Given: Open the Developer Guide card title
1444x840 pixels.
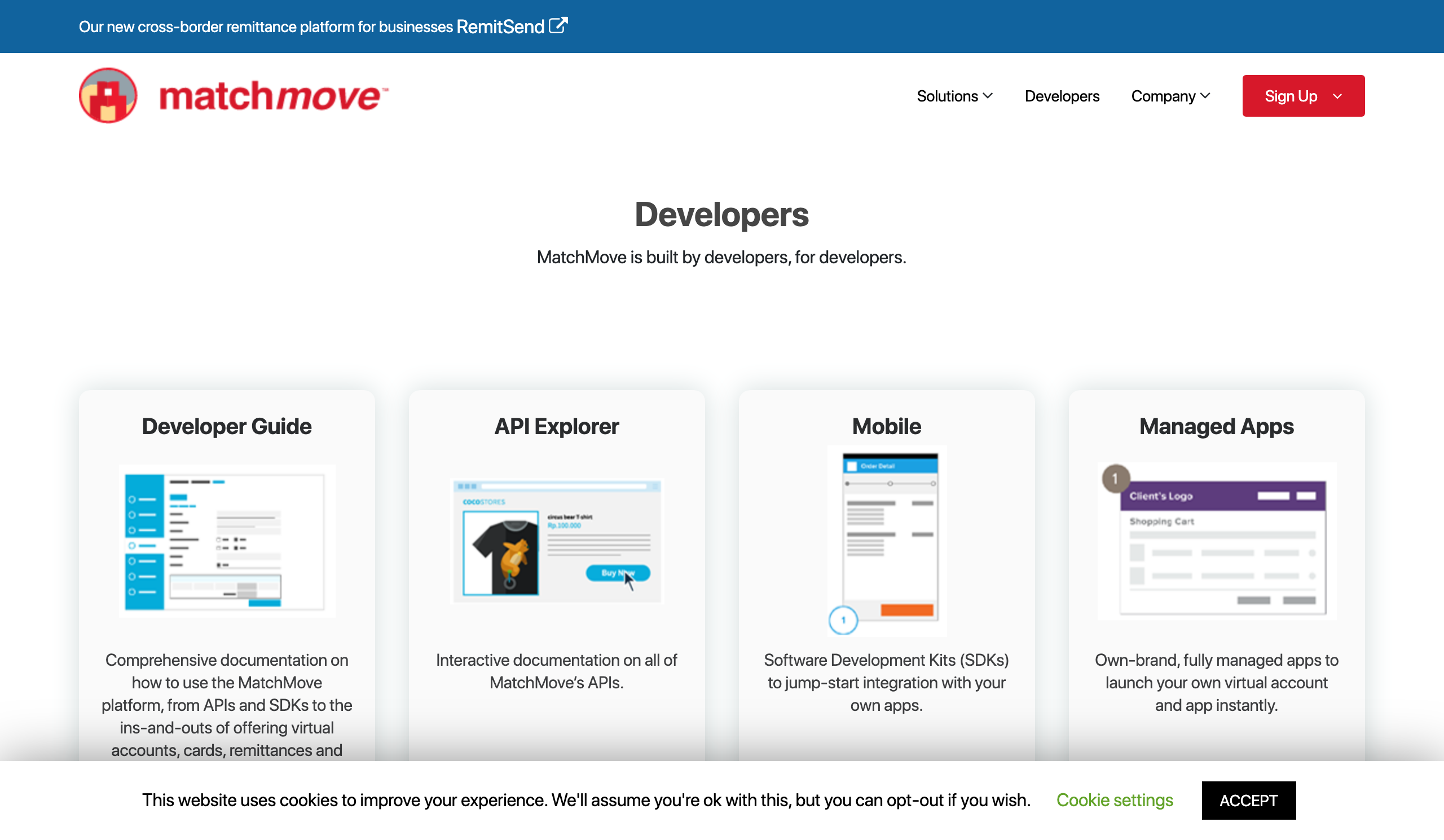Looking at the screenshot, I should pos(227,427).
